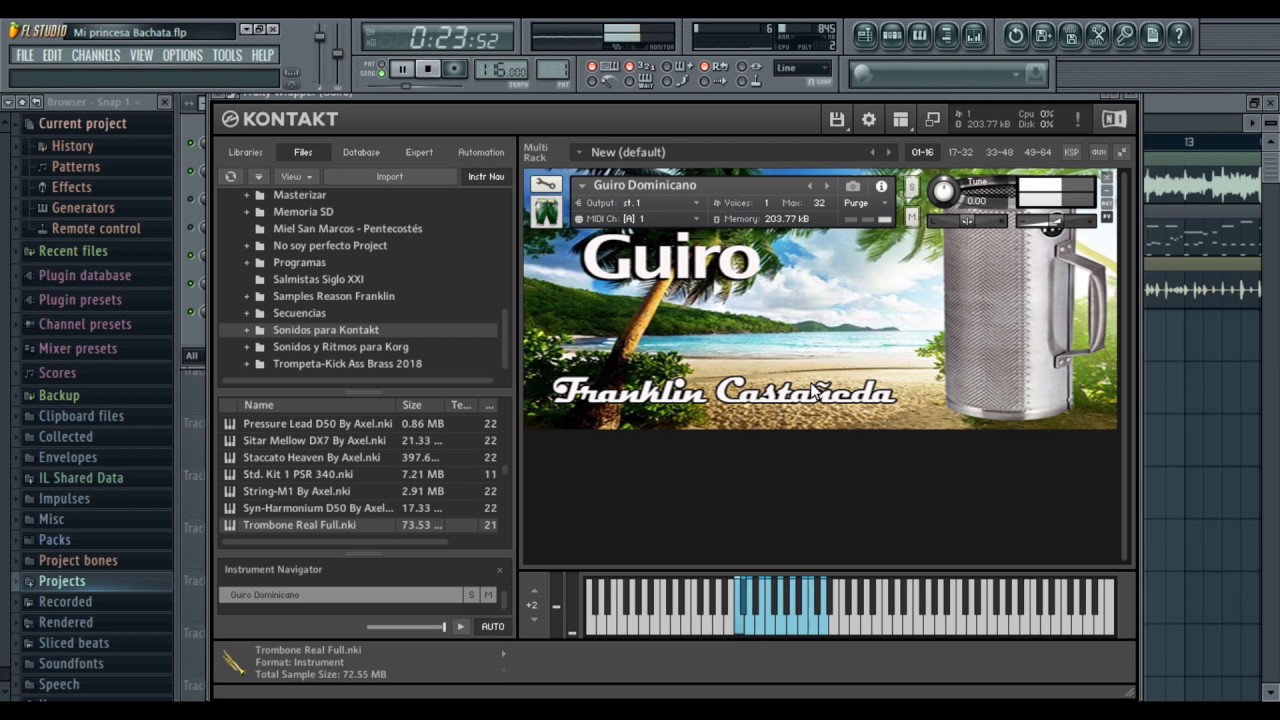Screen dimensions: 1280x720
Task: Click FL Studio save project icon
Action: 1043,36
